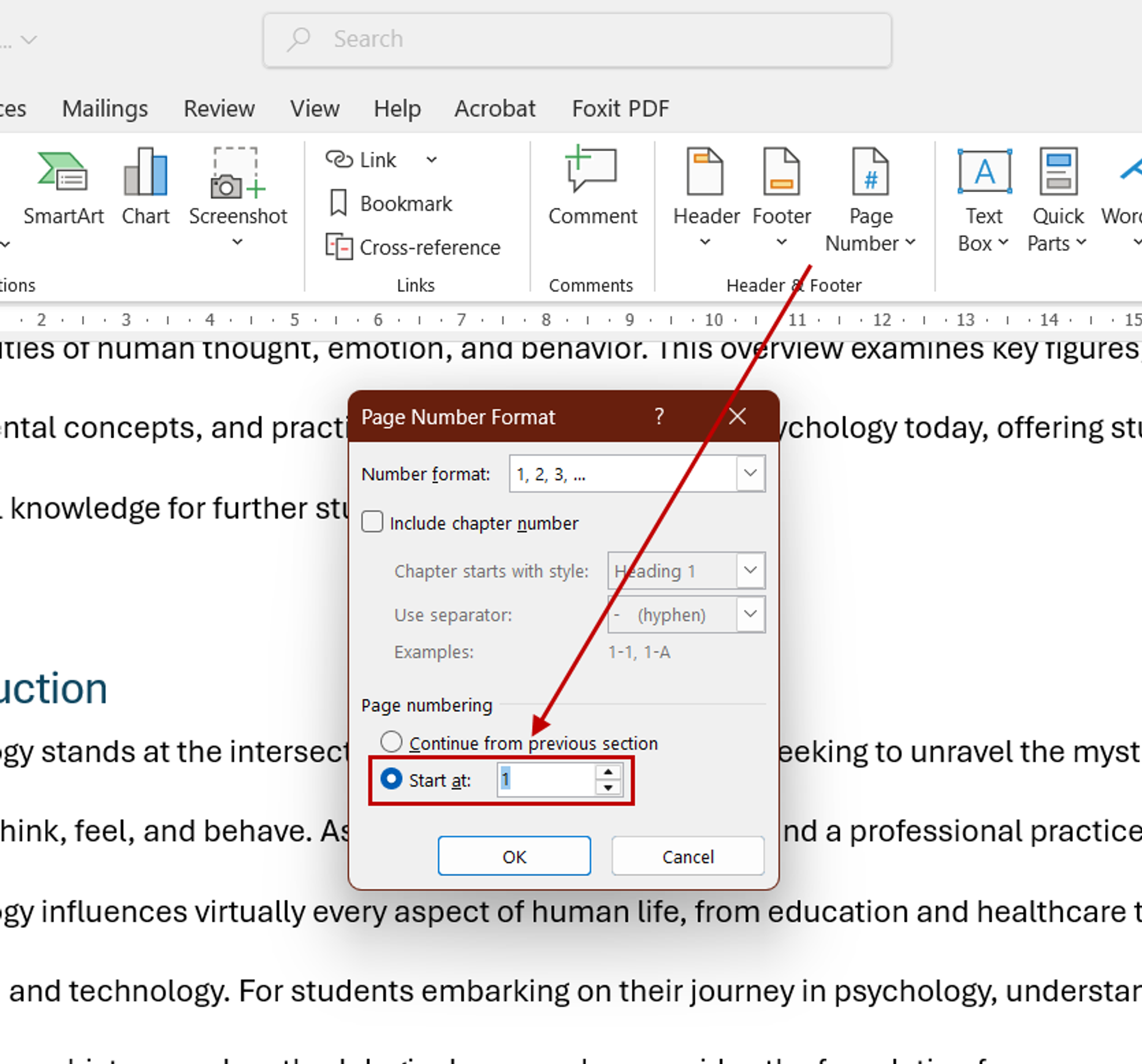Image resolution: width=1142 pixels, height=1064 pixels.
Task: Select the Start at radio option
Action: tap(391, 779)
